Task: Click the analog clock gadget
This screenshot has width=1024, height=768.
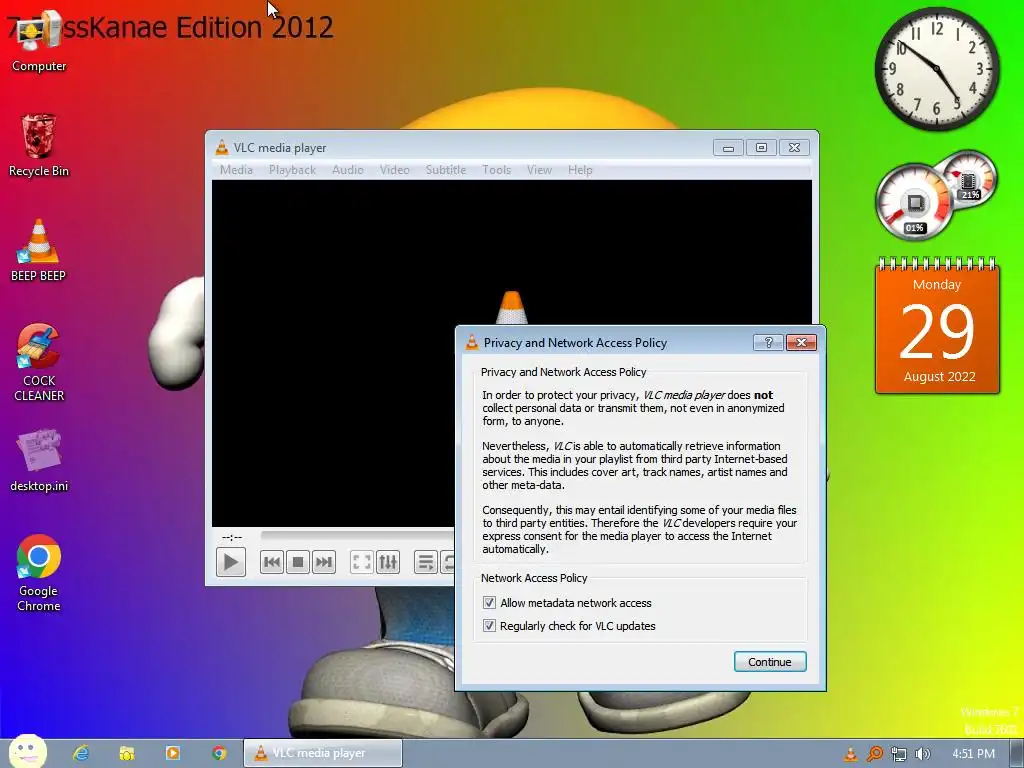Action: [x=937, y=69]
